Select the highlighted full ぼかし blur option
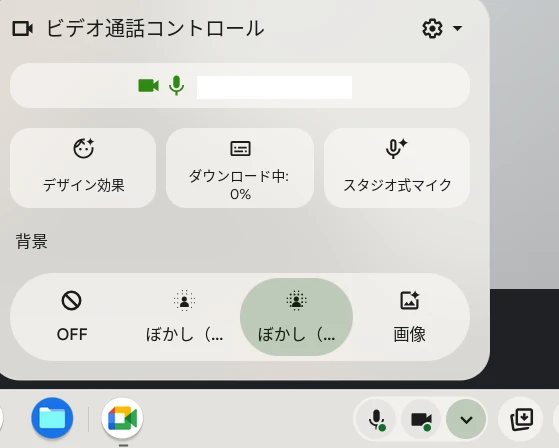 [296, 317]
